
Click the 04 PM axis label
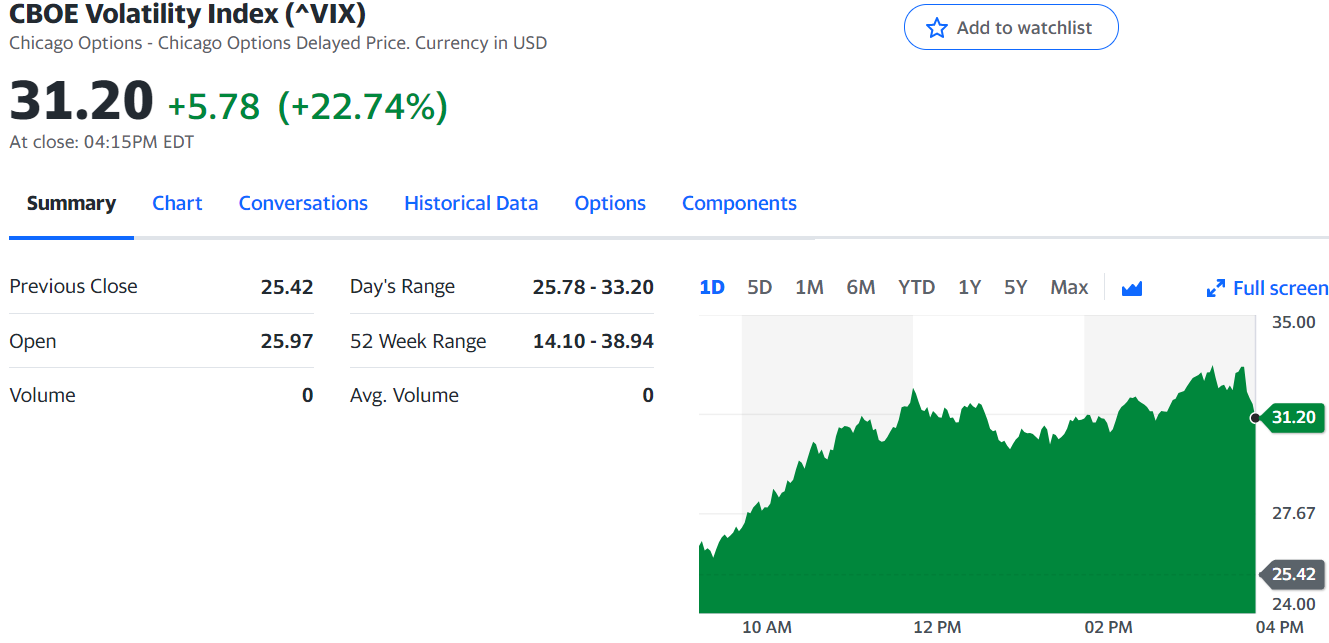pyautogui.click(x=1279, y=627)
